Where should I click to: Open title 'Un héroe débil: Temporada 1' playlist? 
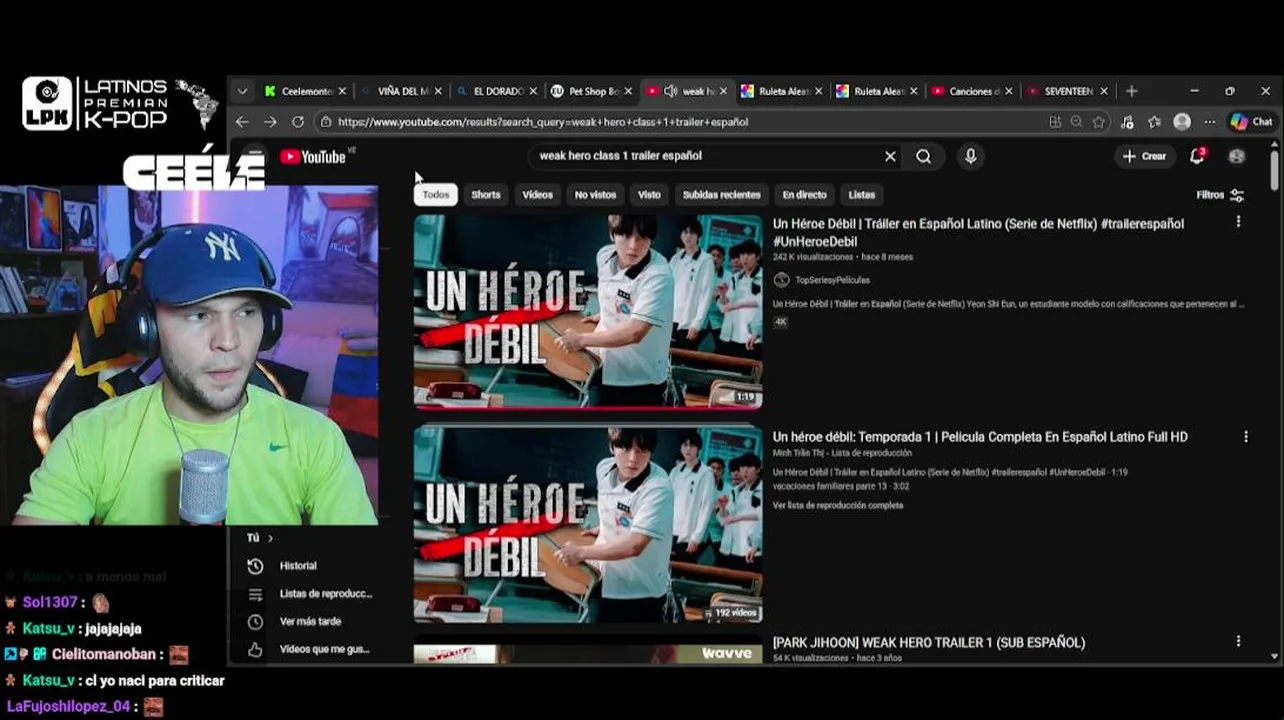980,437
